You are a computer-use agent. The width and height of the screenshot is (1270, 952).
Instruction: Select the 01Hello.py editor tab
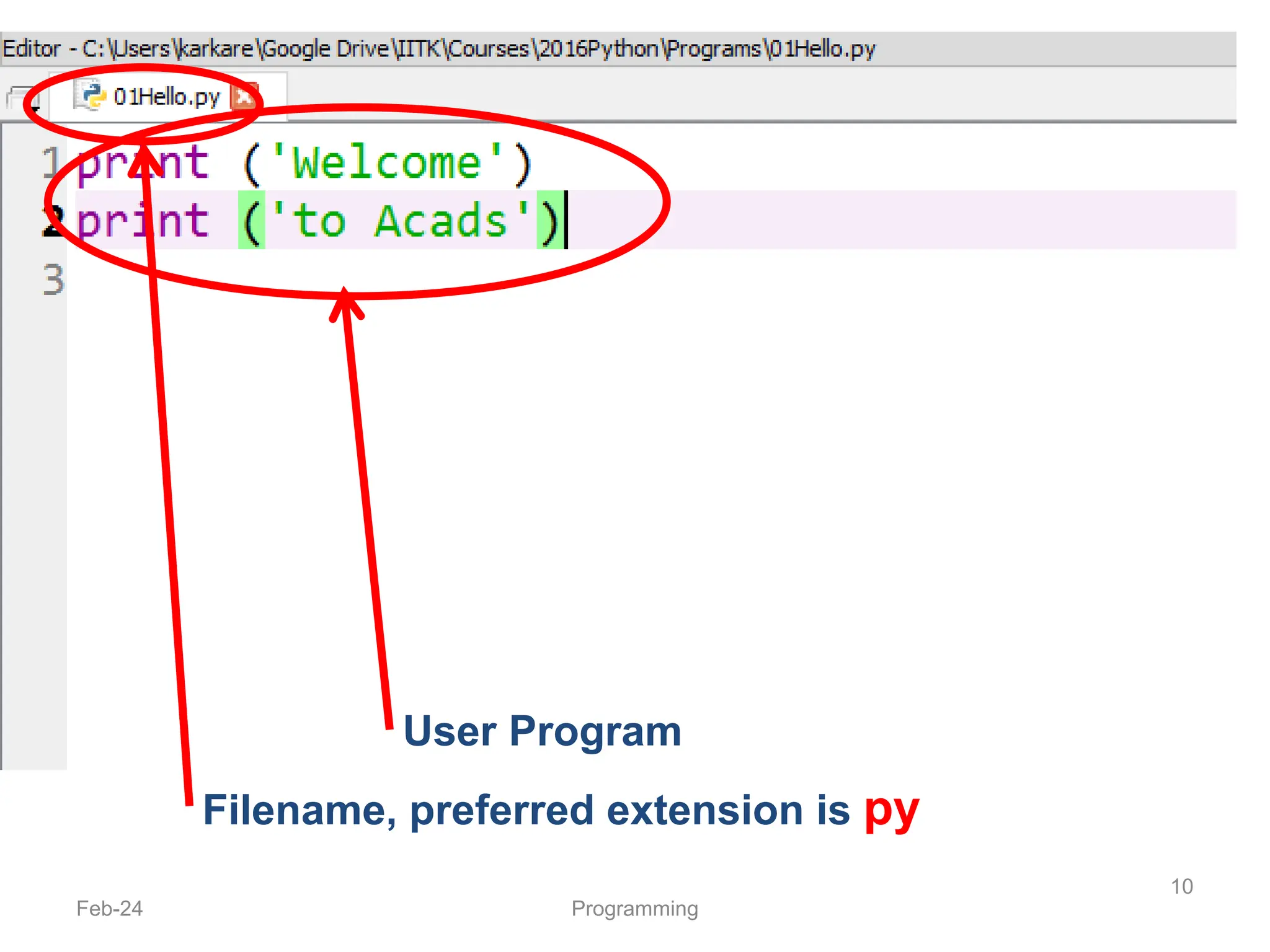click(166, 97)
